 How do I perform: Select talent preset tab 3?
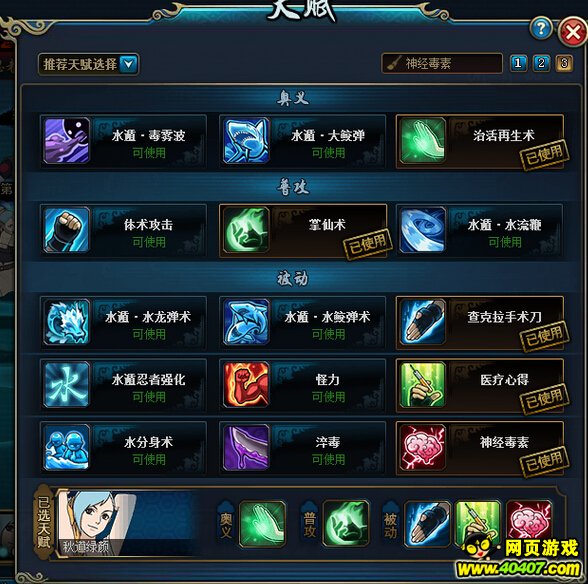(564, 63)
